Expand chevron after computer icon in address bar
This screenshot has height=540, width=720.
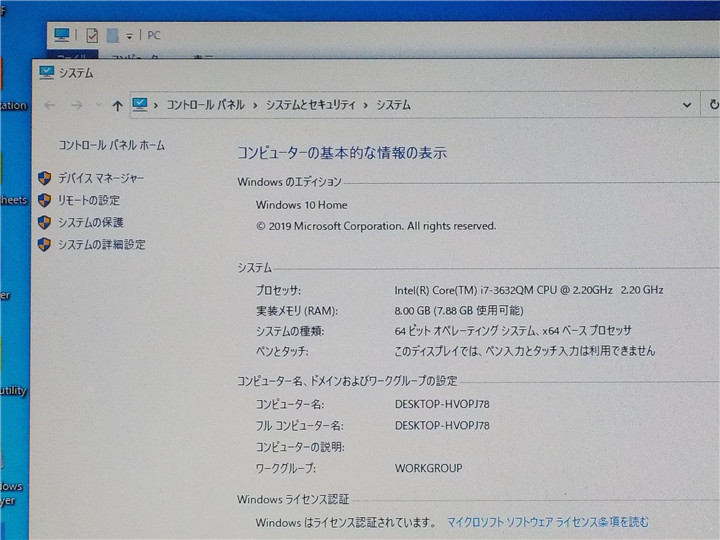tap(156, 106)
